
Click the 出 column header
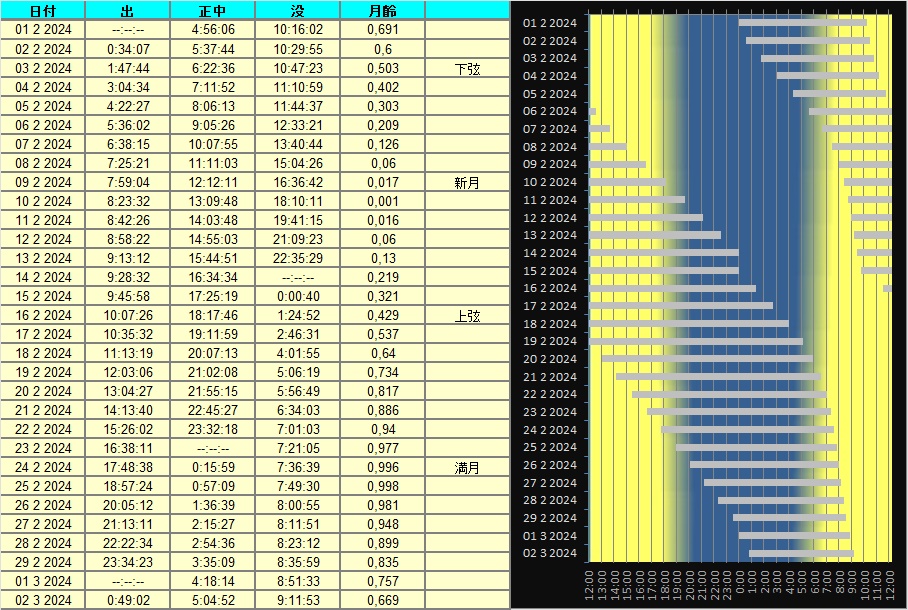pos(127,11)
